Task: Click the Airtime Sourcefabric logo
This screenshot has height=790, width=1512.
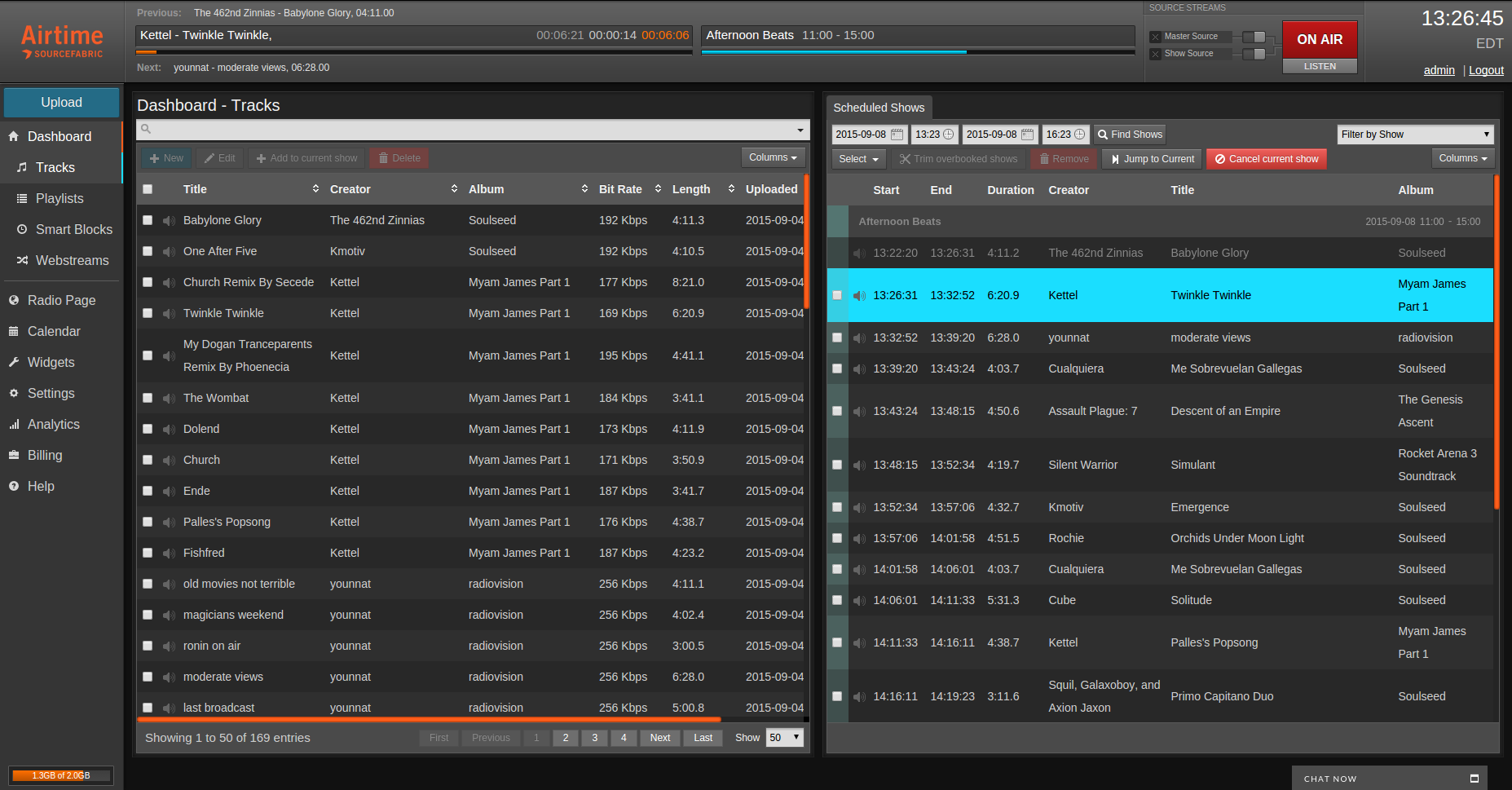Action: 62,41
